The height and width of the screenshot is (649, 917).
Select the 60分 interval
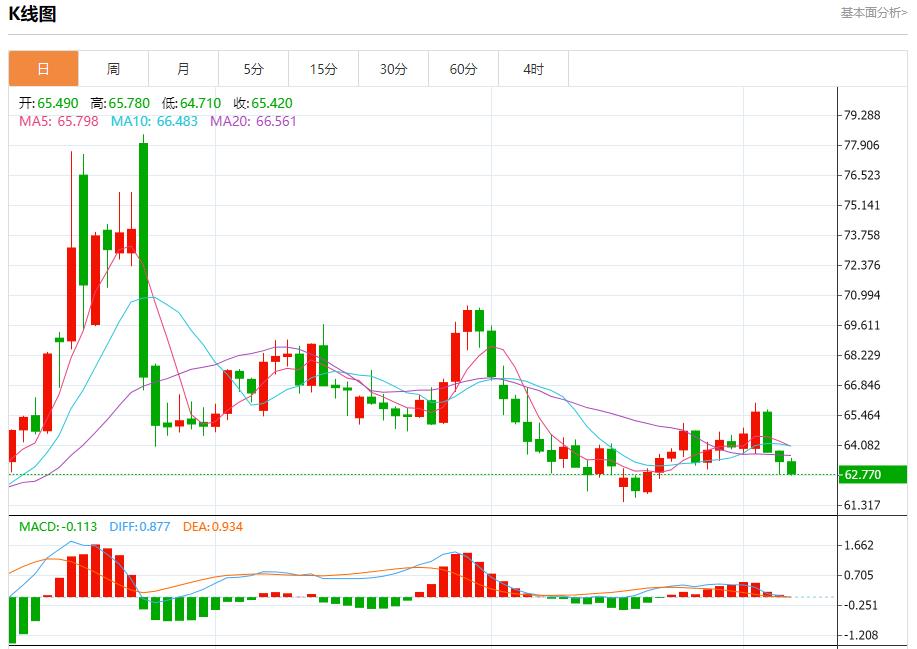[x=464, y=68]
